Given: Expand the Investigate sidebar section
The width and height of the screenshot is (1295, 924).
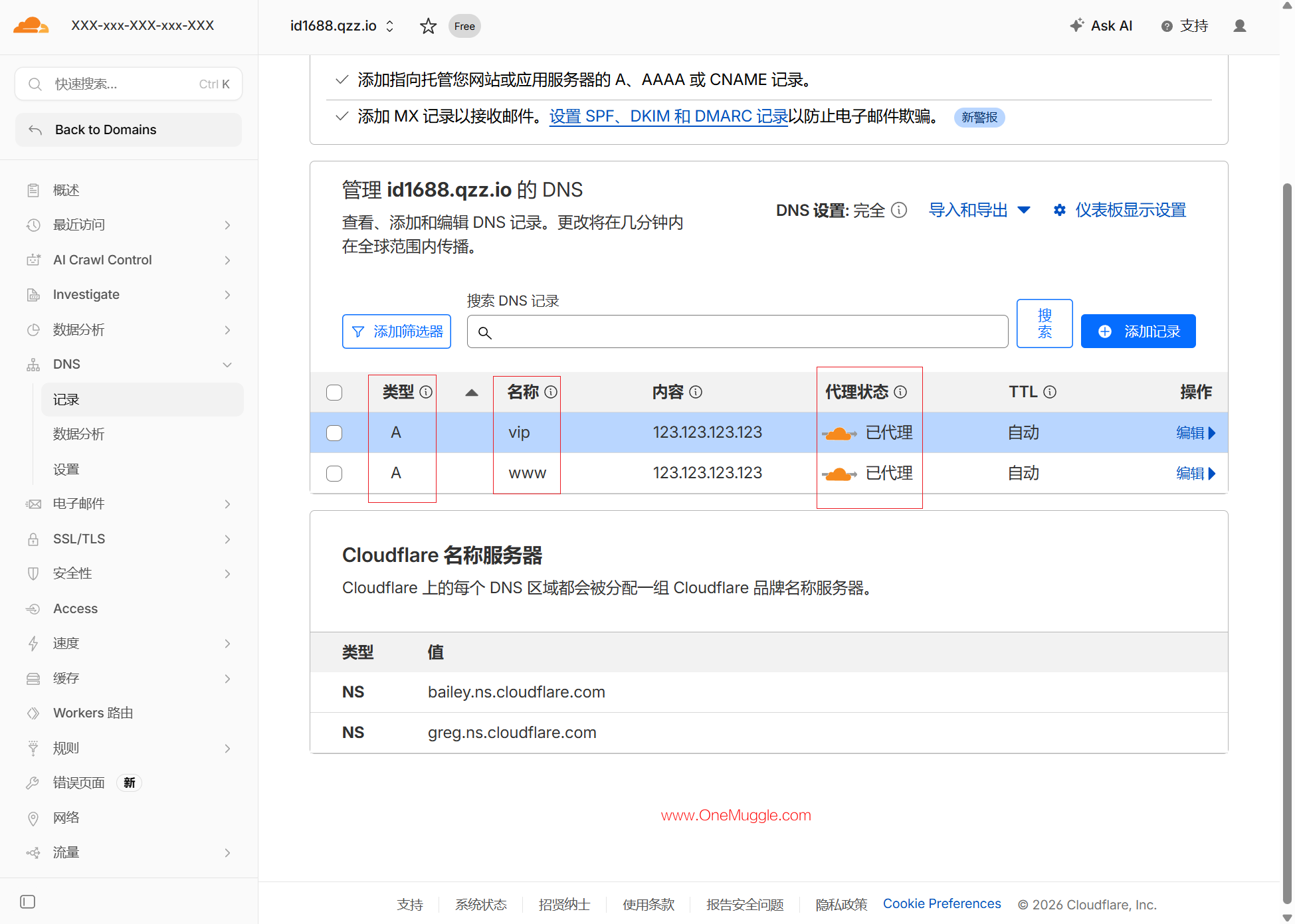Looking at the screenshot, I should pos(227,295).
